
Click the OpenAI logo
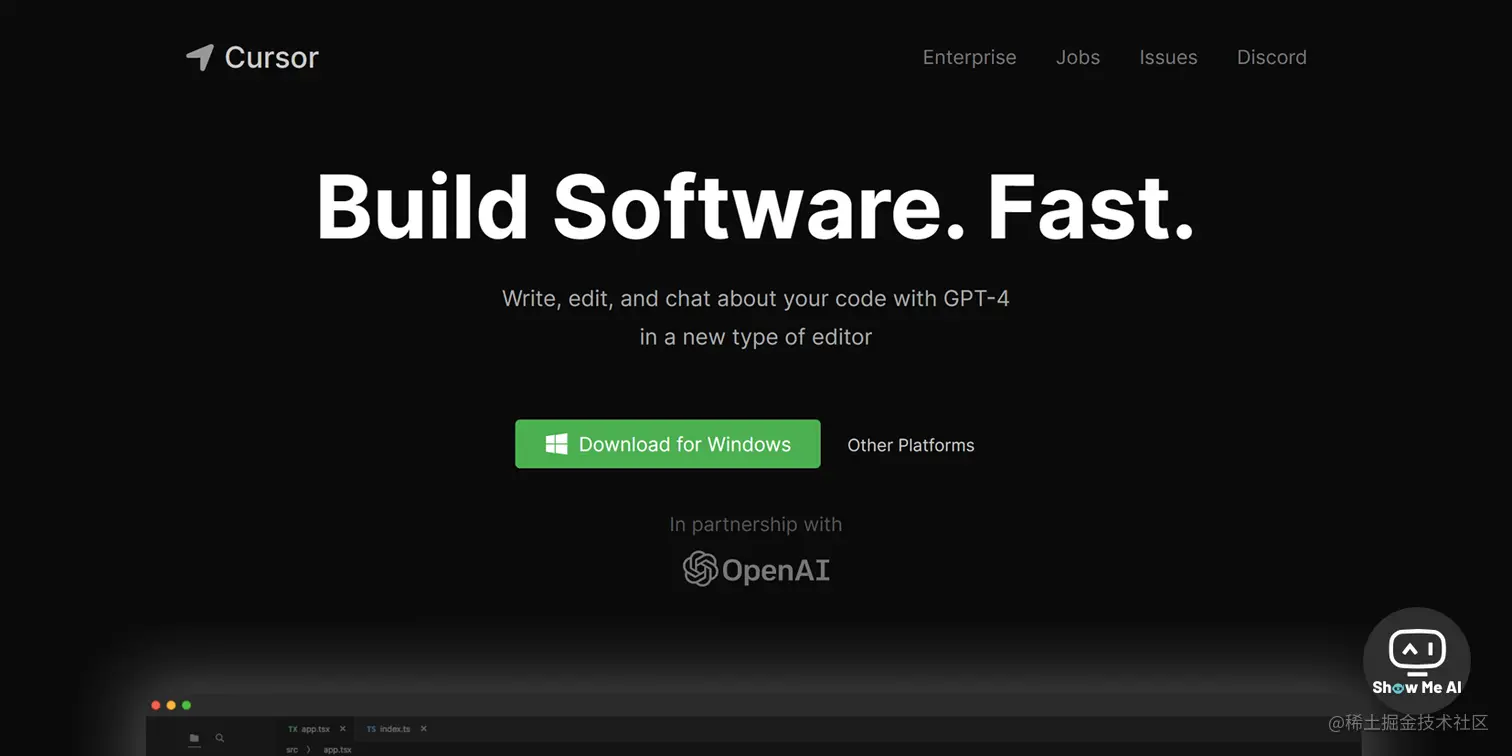point(756,570)
